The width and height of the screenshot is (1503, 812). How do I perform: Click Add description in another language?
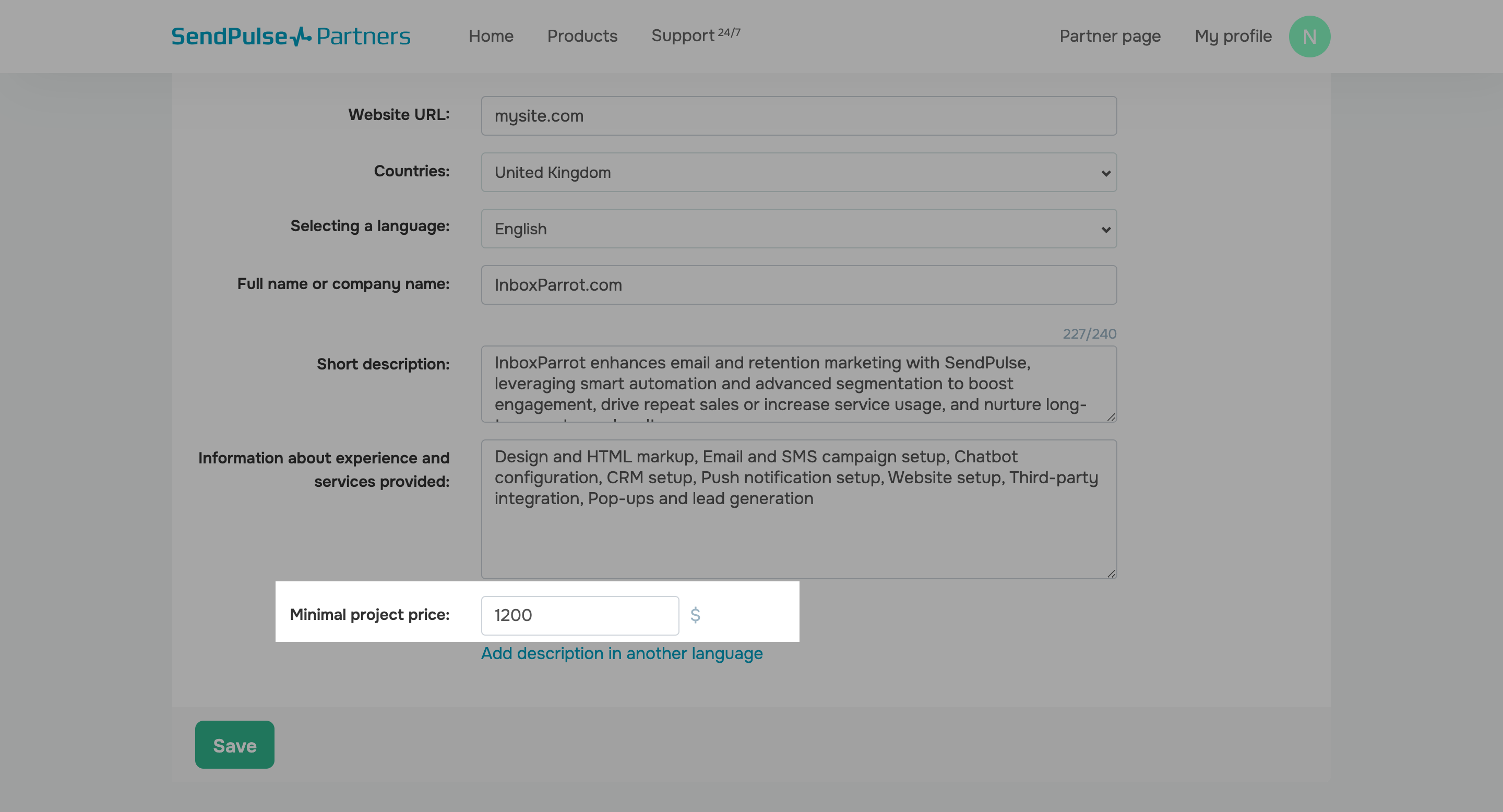pos(622,653)
